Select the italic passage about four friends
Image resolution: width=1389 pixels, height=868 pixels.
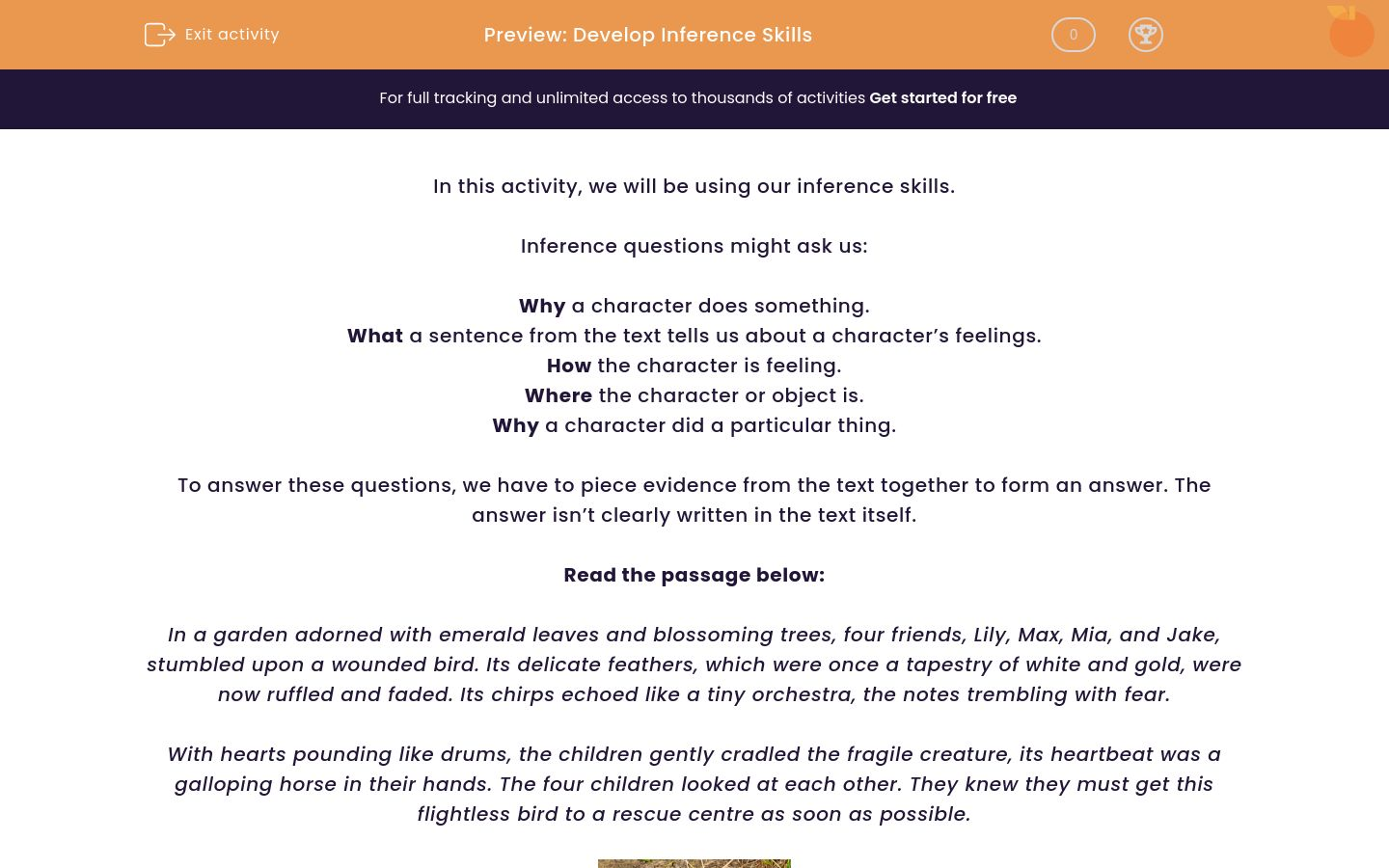coord(694,665)
